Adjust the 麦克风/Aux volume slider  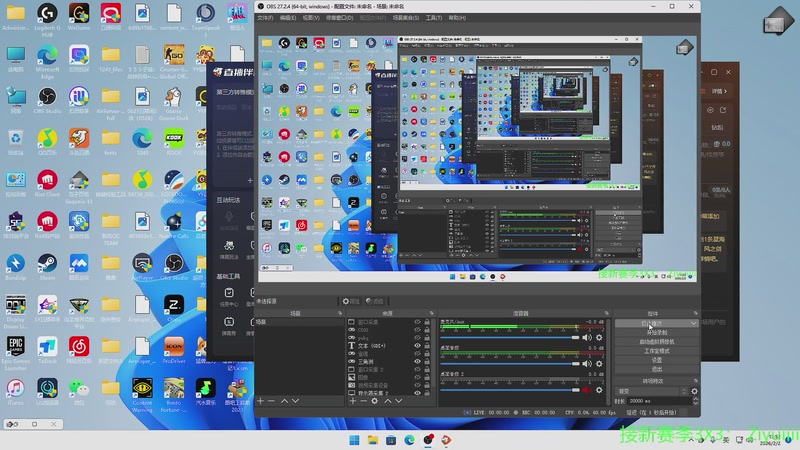pos(510,337)
